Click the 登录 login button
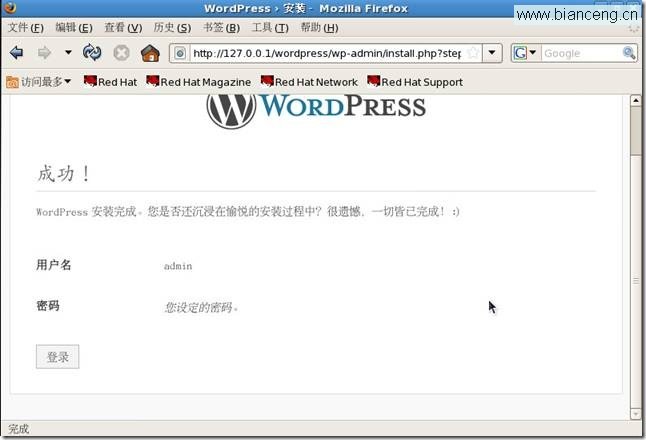 pyautogui.click(x=58, y=357)
